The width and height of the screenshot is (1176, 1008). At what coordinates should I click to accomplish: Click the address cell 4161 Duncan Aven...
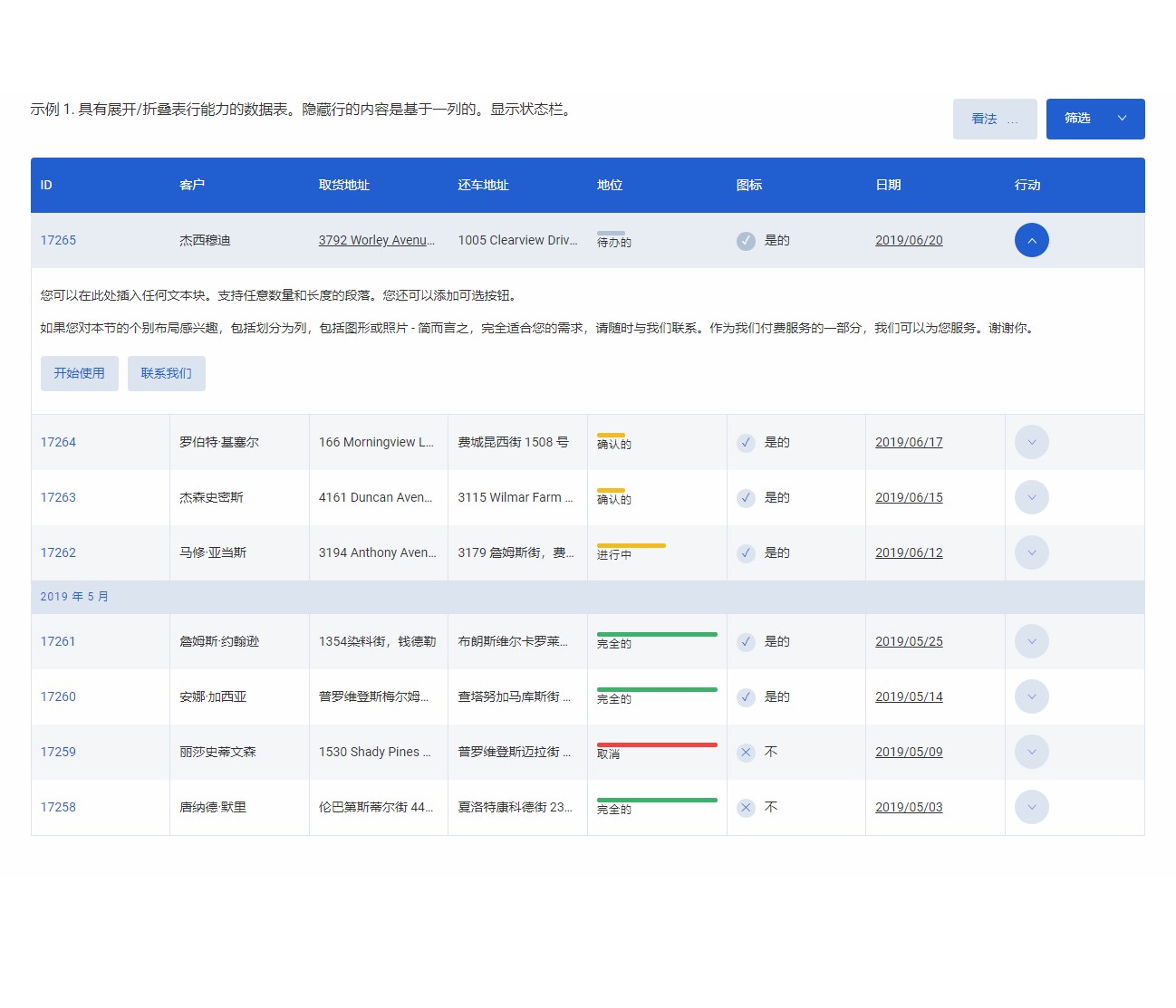[x=375, y=497]
